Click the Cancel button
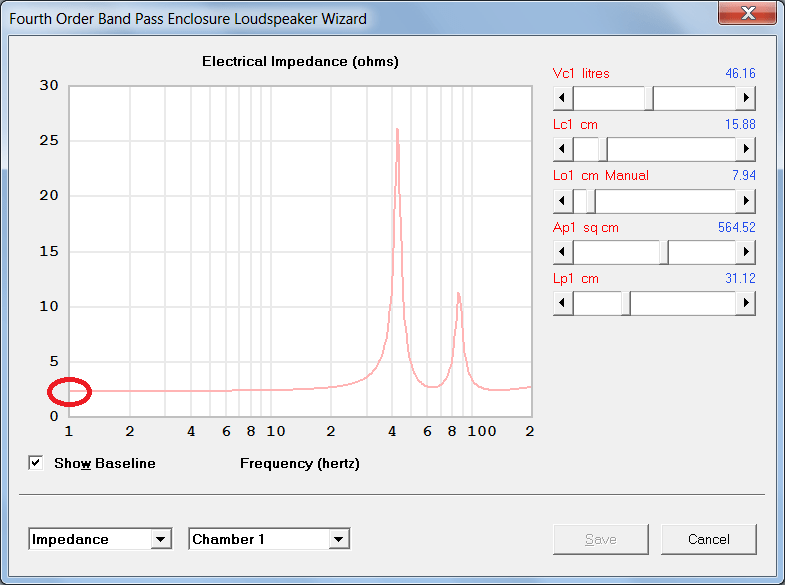Viewport: 785px width, 585px height. tap(708, 539)
